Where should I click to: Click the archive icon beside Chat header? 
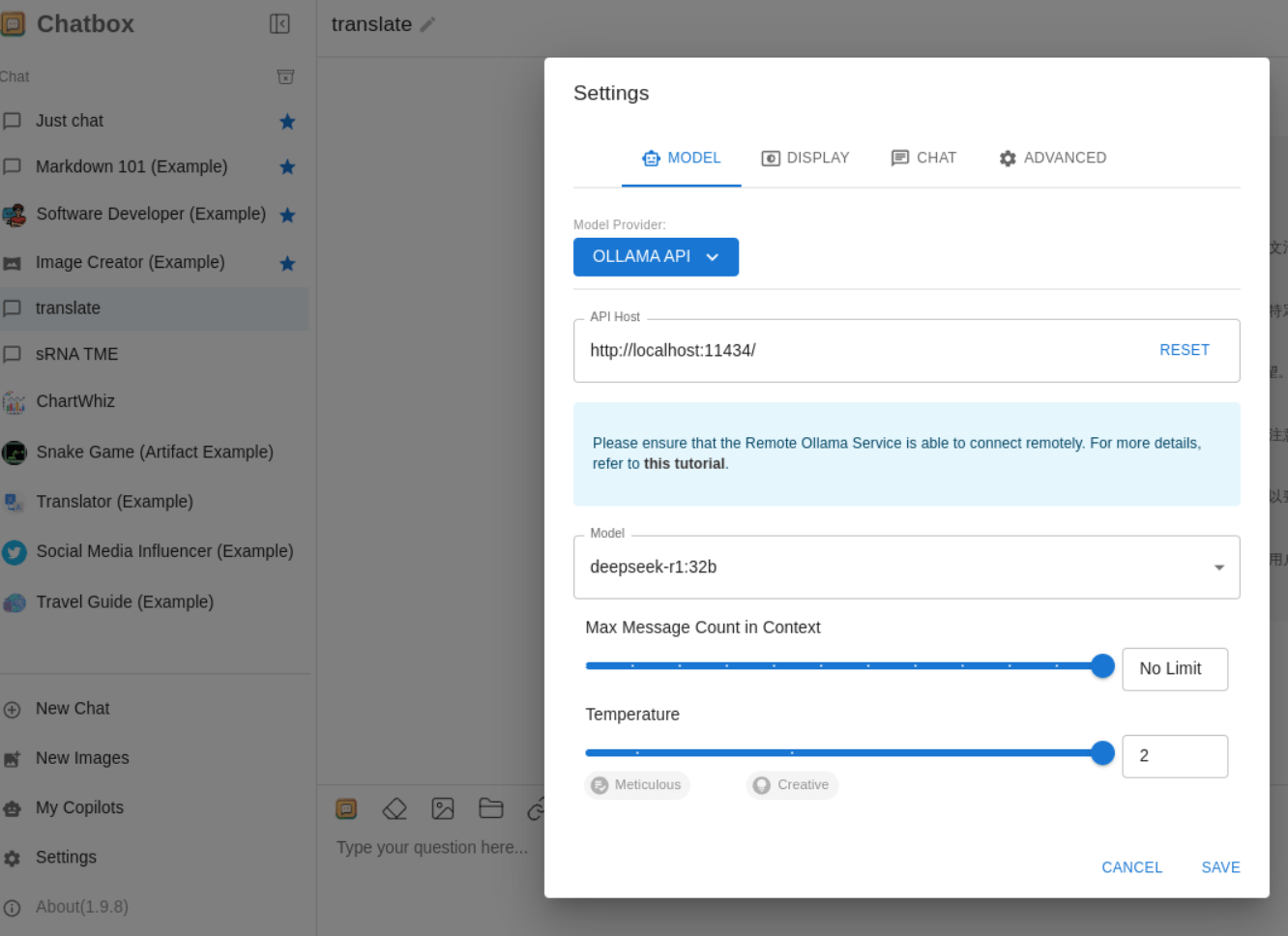(x=285, y=76)
